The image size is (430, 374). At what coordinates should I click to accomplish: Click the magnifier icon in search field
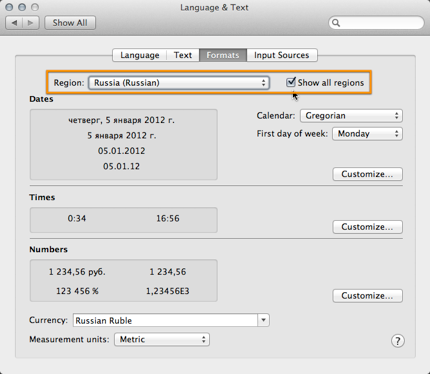tap(336, 23)
